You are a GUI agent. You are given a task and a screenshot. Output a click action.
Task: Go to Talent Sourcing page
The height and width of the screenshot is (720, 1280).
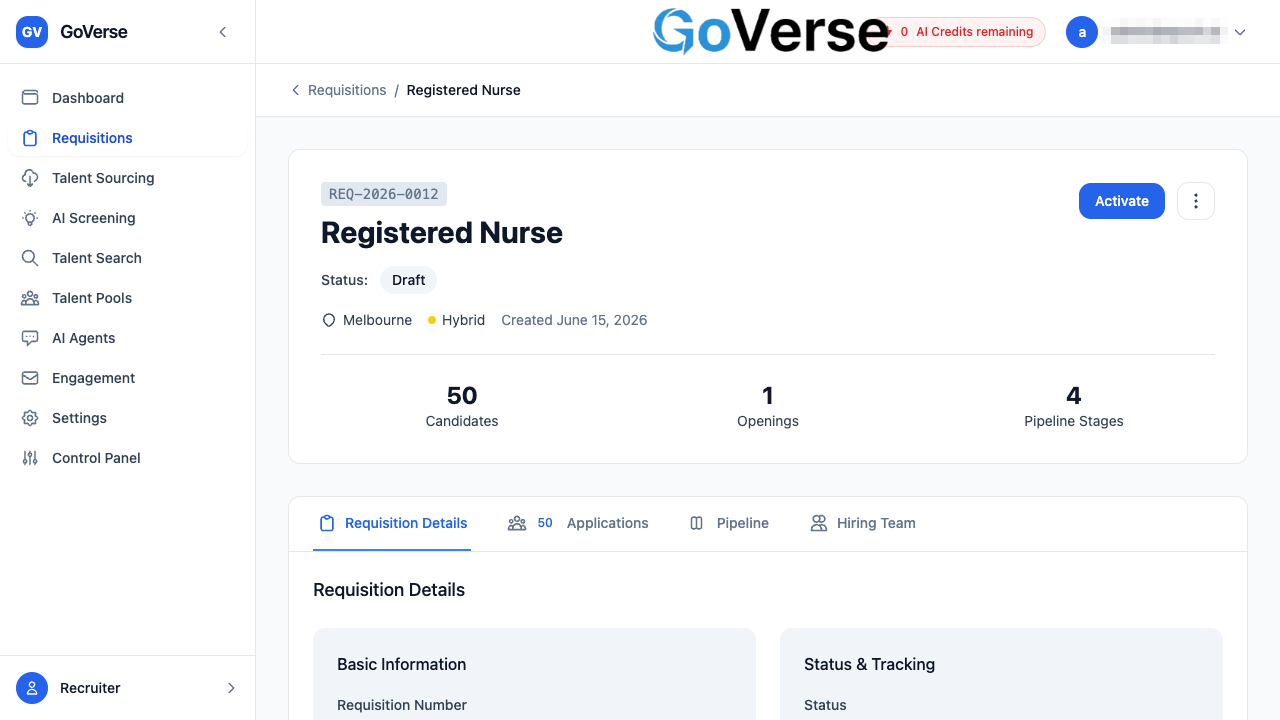coord(127,178)
